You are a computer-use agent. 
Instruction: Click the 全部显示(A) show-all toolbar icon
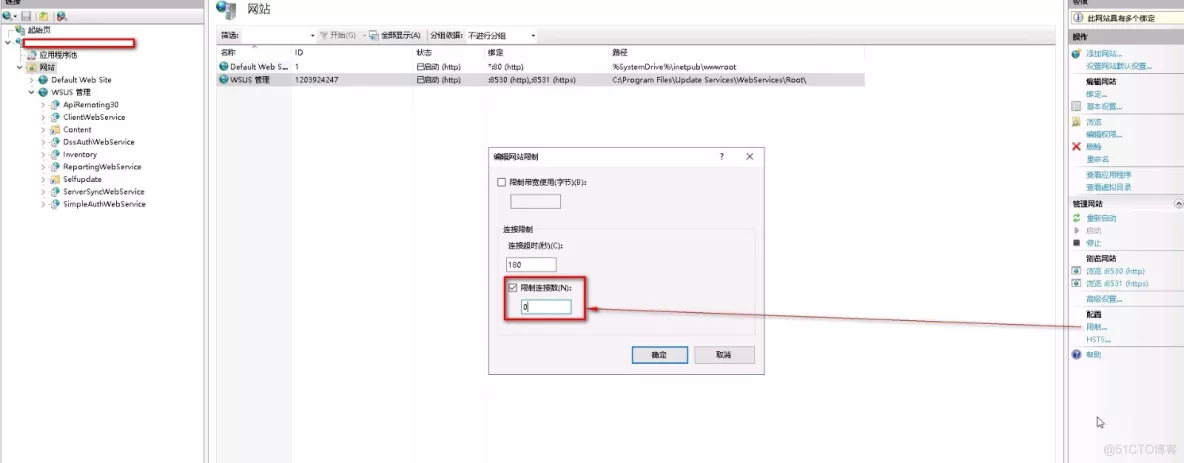tap(374, 35)
